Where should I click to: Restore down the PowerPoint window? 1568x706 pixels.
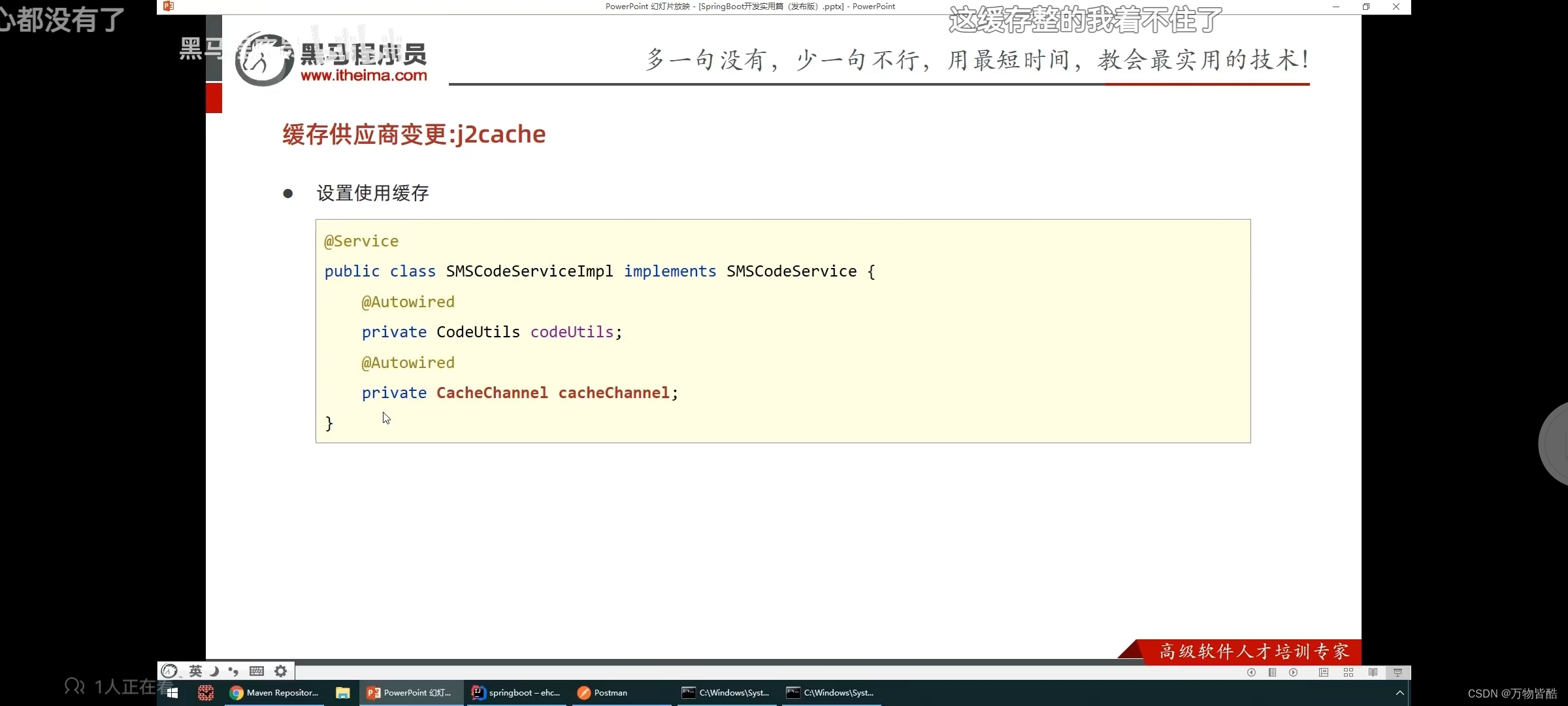point(1366,7)
